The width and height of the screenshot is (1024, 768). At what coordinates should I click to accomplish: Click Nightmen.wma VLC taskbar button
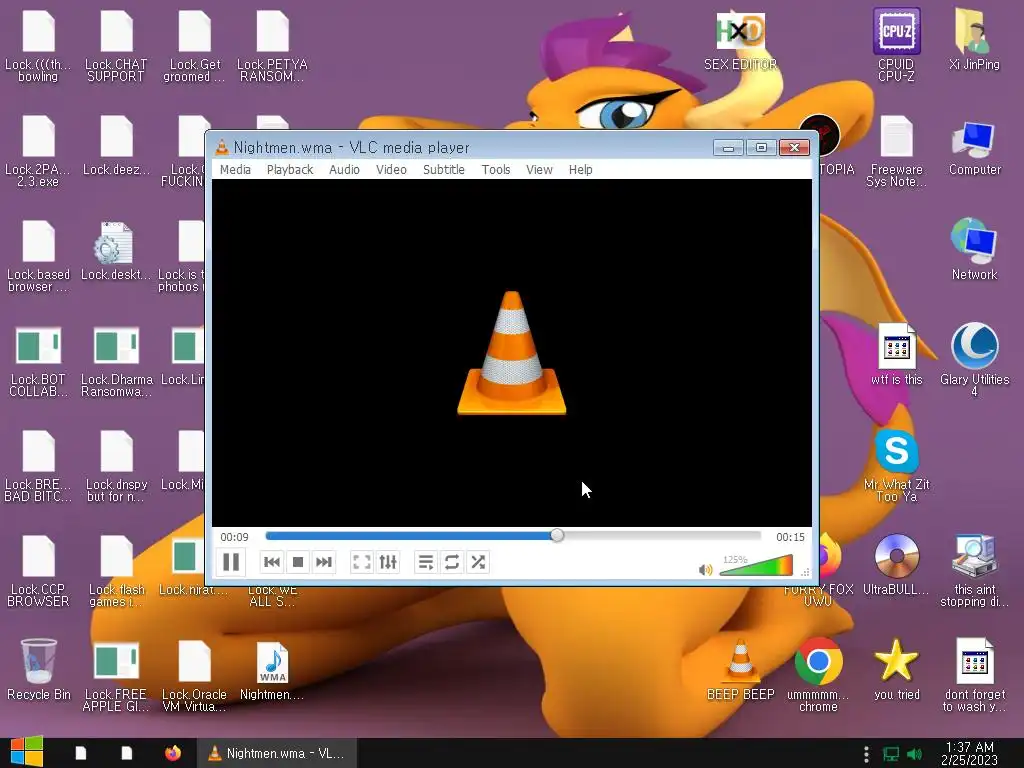pyautogui.click(x=277, y=753)
